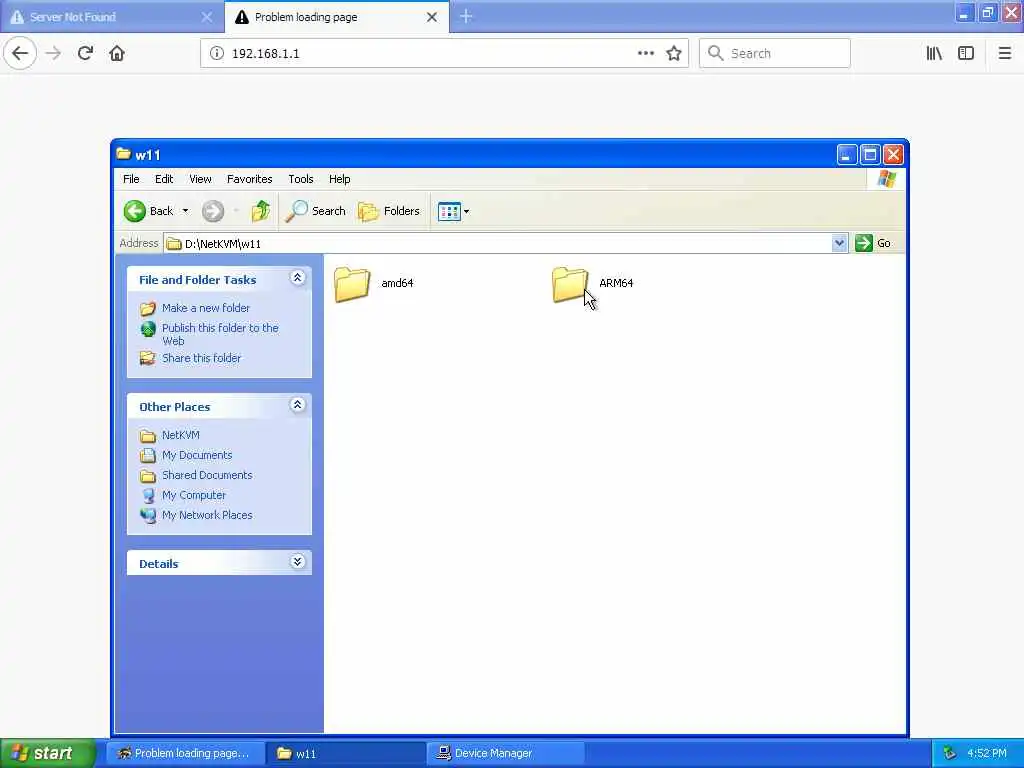Close the Problem loading page tab

[x=432, y=17]
